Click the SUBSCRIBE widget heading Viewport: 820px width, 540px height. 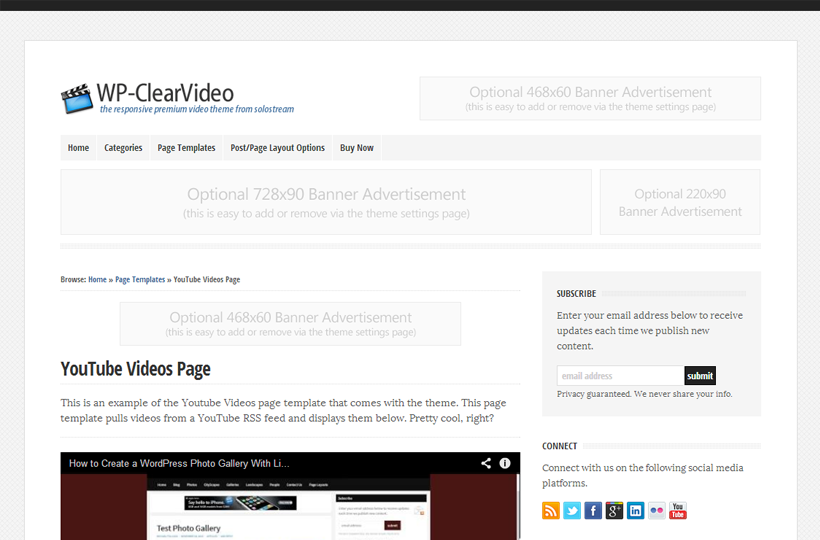point(576,294)
